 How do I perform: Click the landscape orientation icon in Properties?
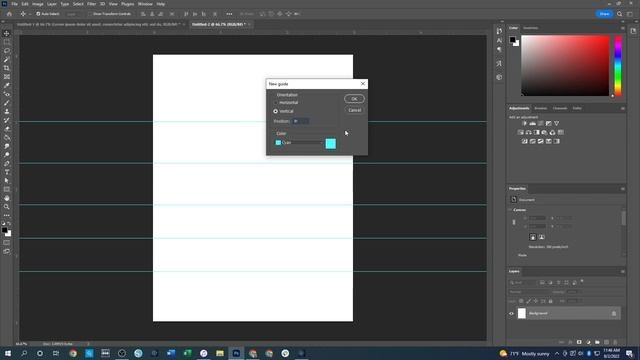click(542, 237)
